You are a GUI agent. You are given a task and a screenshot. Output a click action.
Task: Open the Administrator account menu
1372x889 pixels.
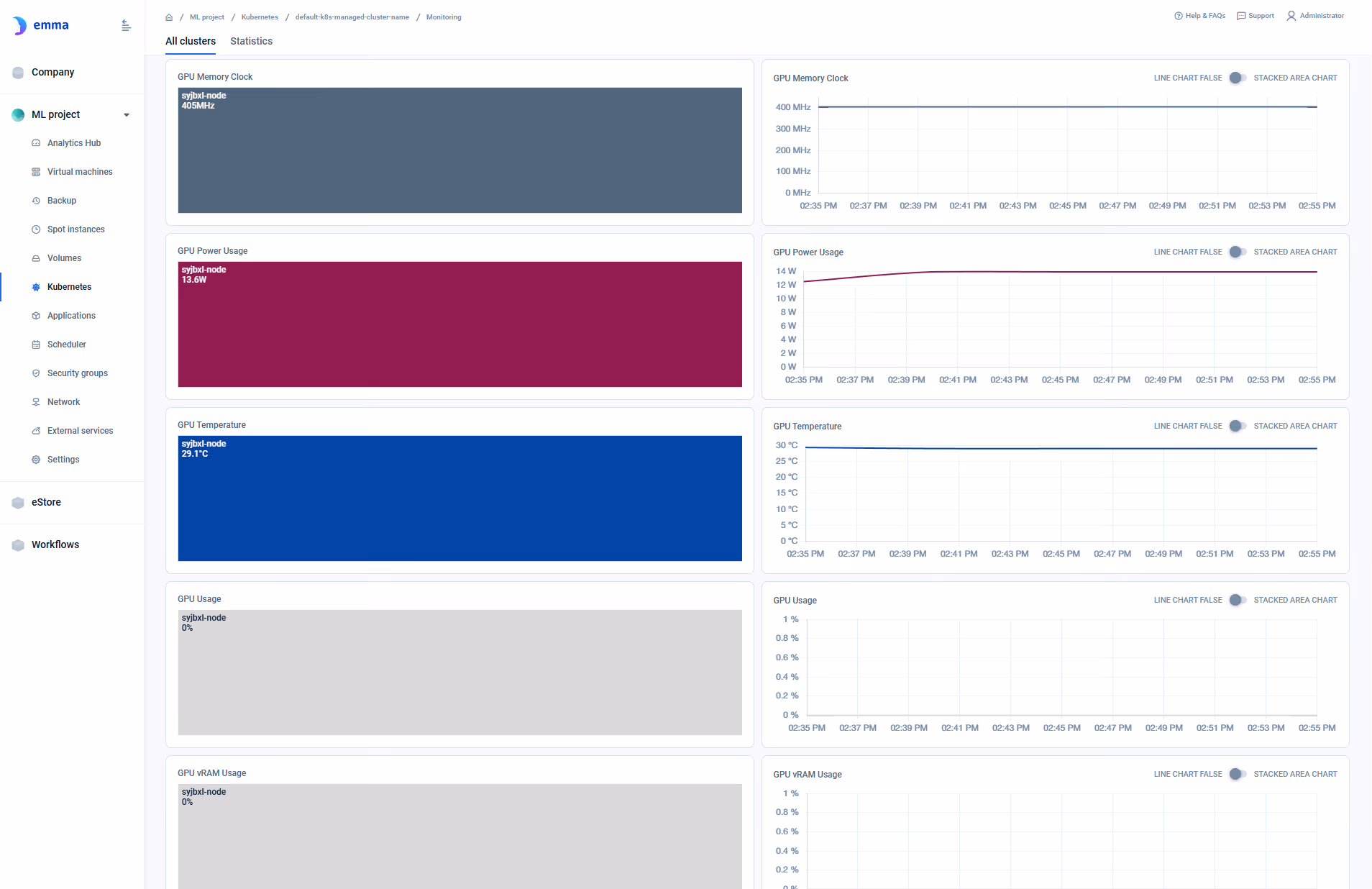pos(1315,16)
